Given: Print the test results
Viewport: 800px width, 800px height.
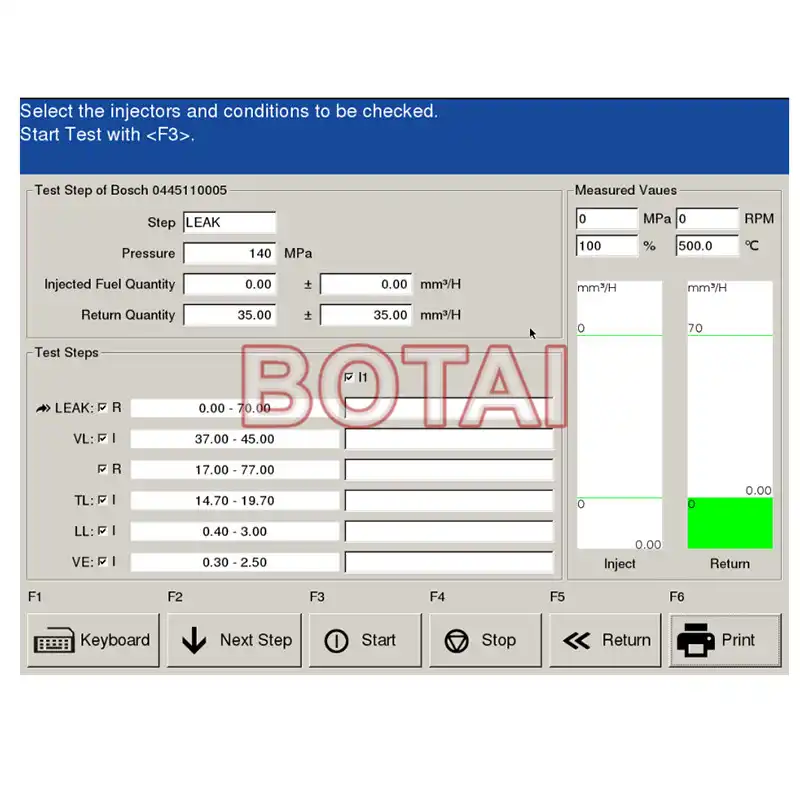Looking at the screenshot, I should pos(725,640).
